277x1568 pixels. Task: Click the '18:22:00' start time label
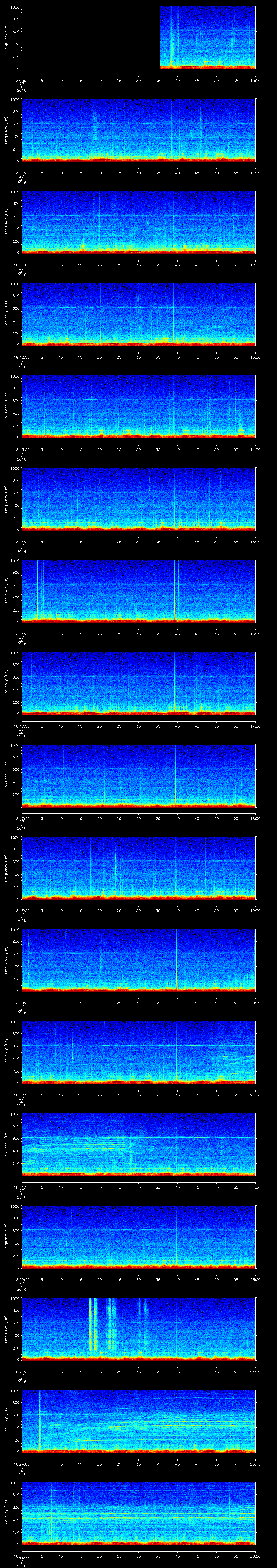coord(21,1279)
